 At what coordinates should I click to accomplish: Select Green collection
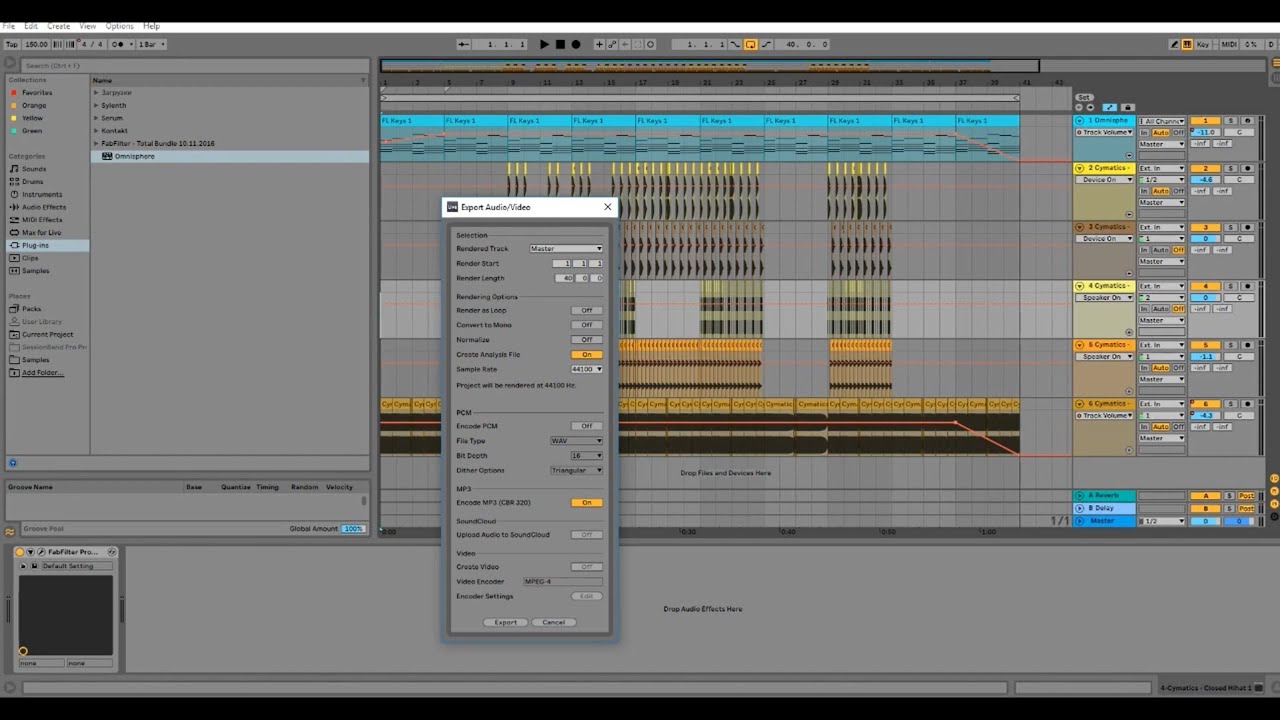[x=32, y=131]
